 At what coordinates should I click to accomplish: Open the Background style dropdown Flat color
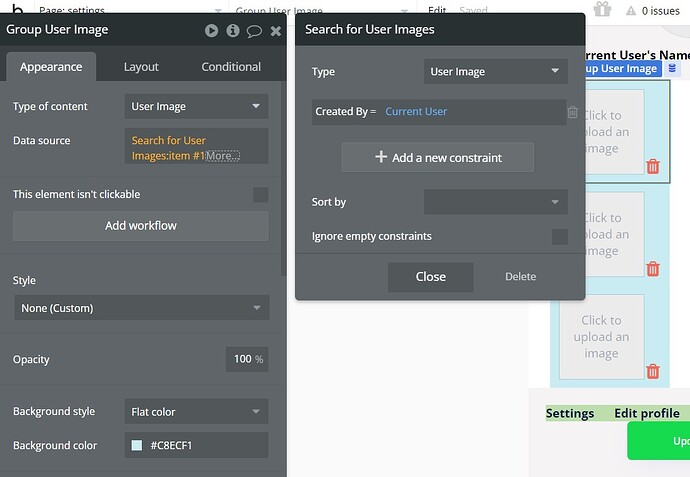point(196,411)
